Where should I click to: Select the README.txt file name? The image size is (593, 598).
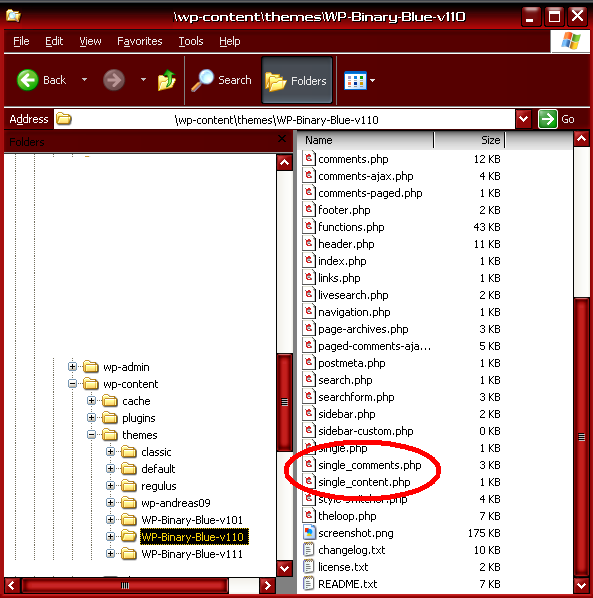point(347,584)
